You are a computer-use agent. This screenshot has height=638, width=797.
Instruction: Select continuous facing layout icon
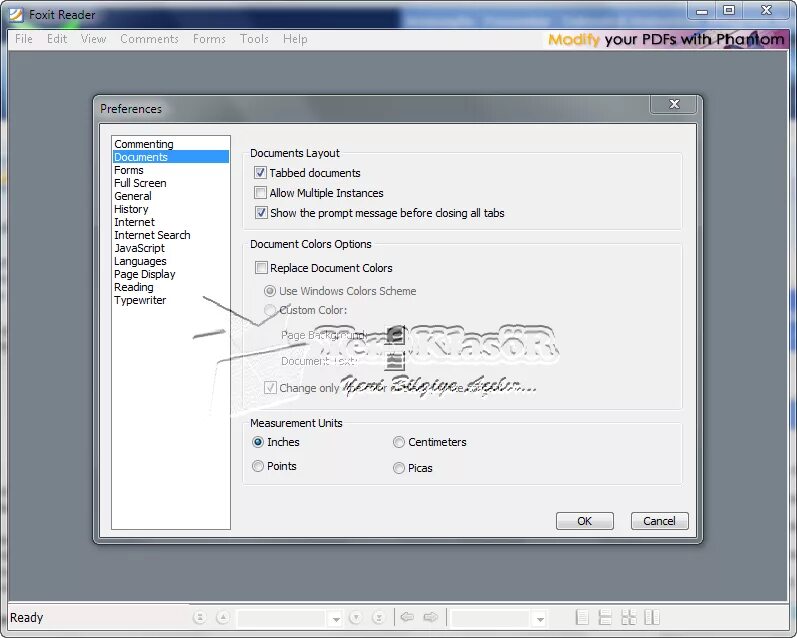click(628, 617)
